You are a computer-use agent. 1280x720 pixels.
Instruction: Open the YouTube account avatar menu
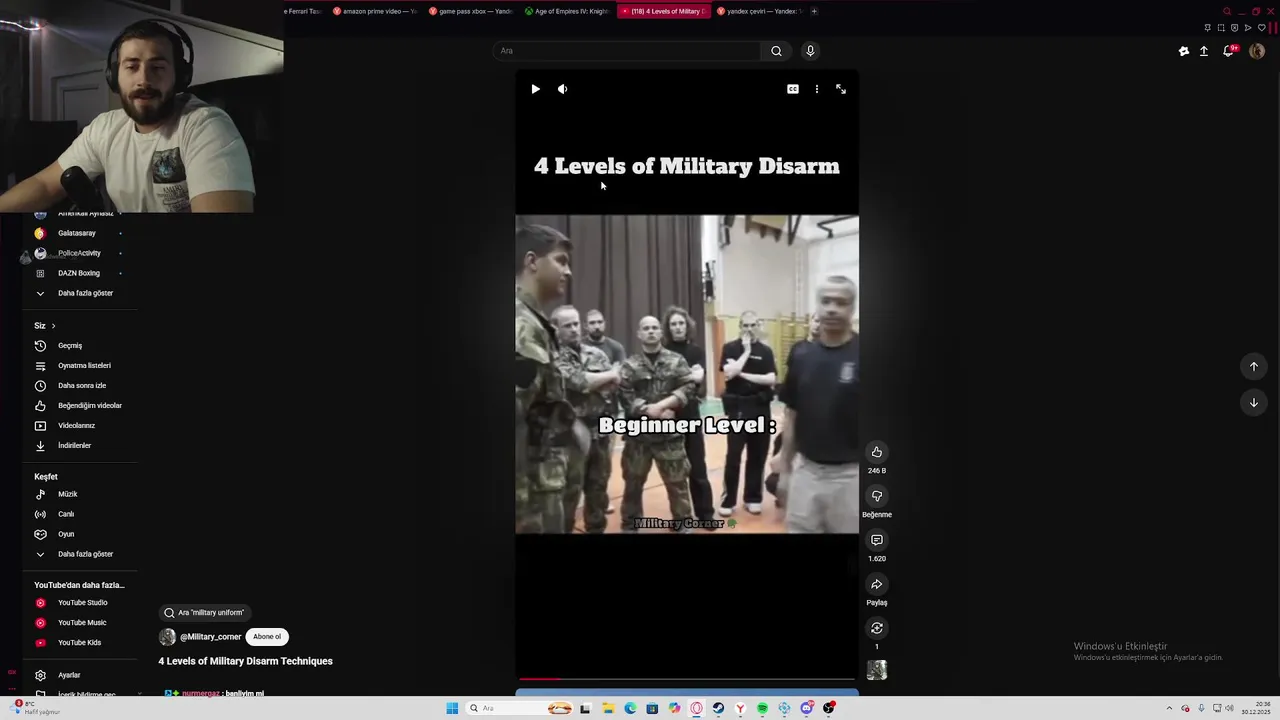(x=1257, y=51)
